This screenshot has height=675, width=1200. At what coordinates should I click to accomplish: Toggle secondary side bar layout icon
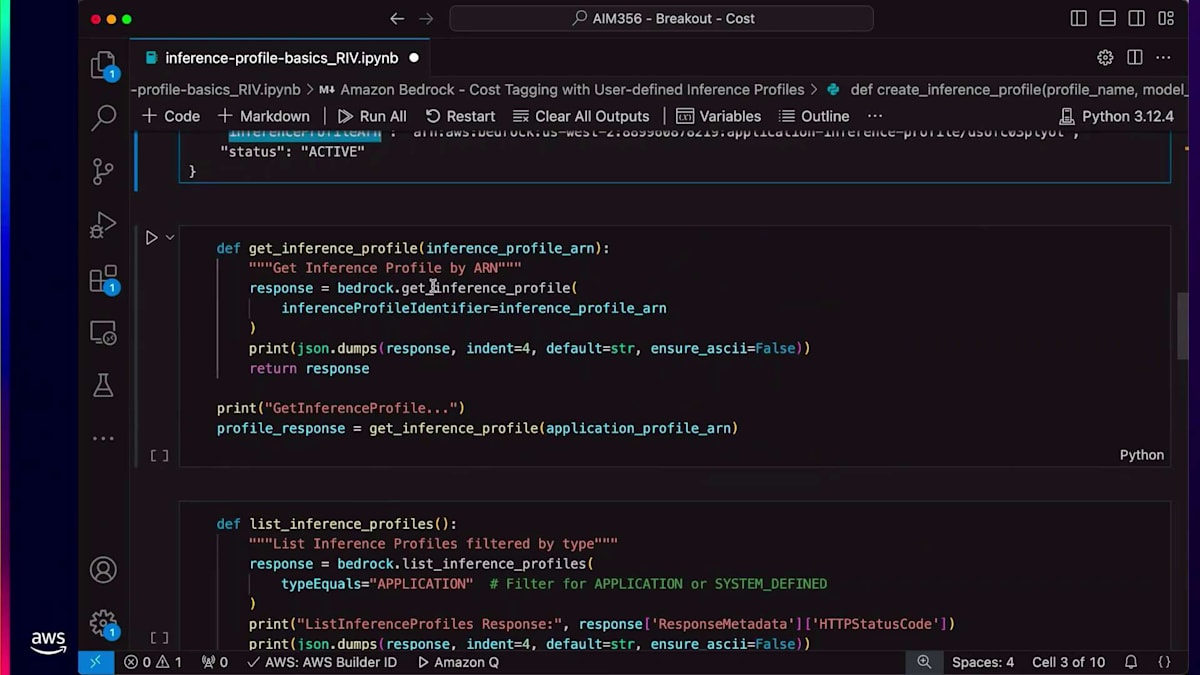point(1136,18)
